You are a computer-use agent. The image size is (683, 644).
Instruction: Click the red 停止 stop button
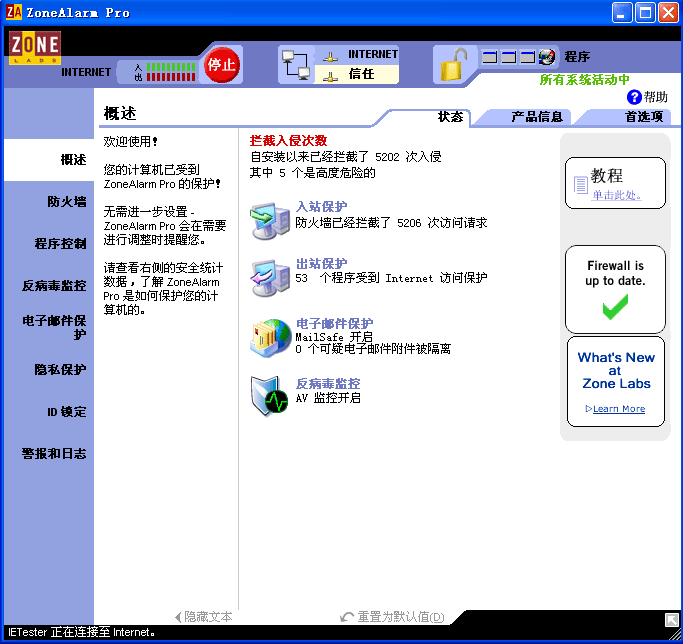pos(222,65)
